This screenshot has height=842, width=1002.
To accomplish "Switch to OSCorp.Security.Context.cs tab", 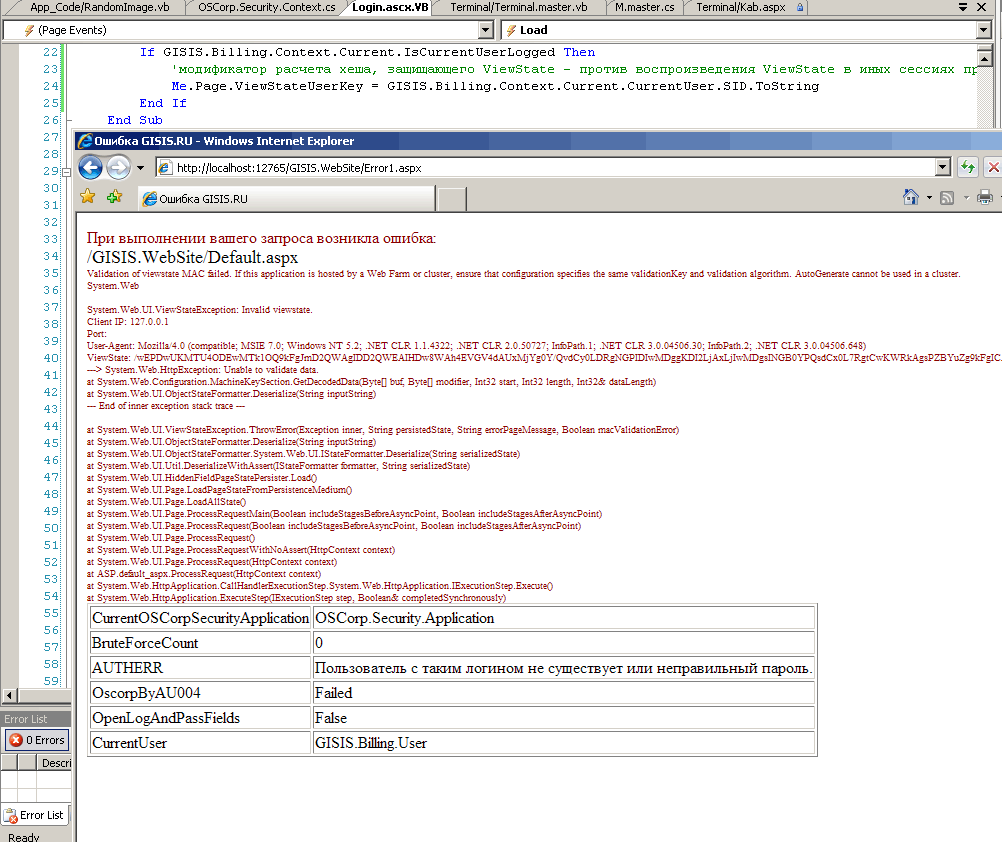I will coord(266,7).
